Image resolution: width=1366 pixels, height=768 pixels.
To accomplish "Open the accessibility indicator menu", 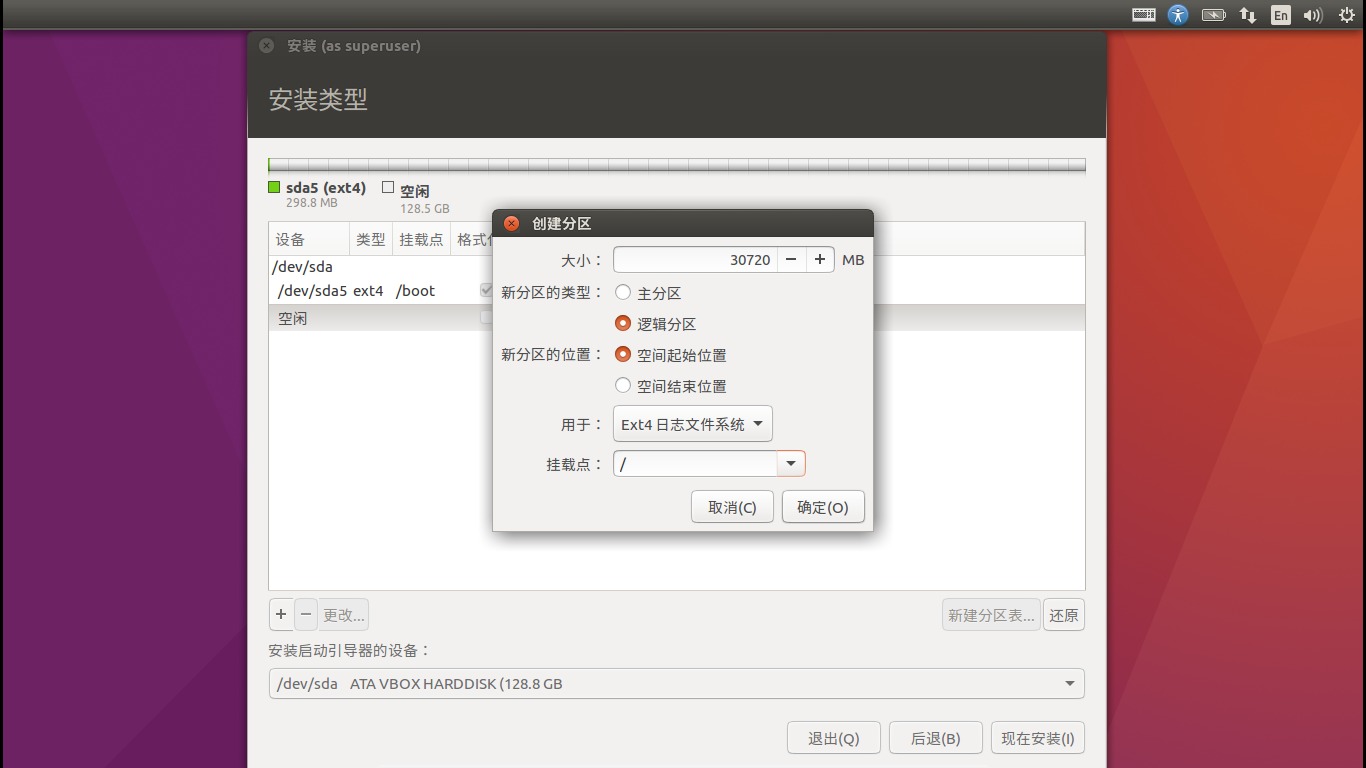I will tap(1178, 15).
